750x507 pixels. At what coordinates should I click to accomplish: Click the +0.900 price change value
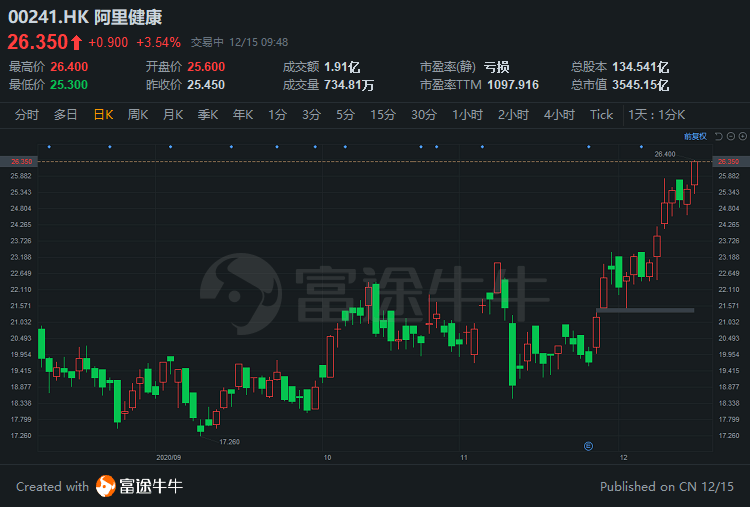[108, 43]
